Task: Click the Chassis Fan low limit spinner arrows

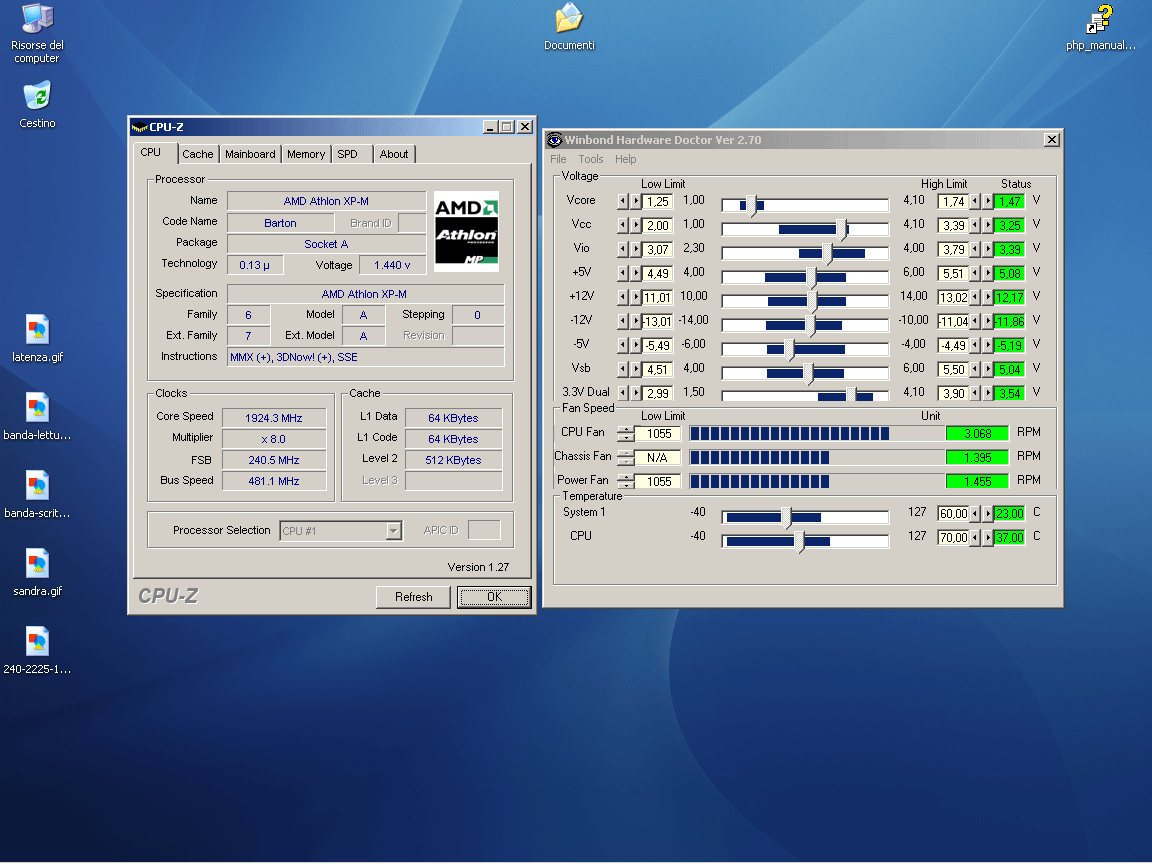Action: tap(625, 458)
